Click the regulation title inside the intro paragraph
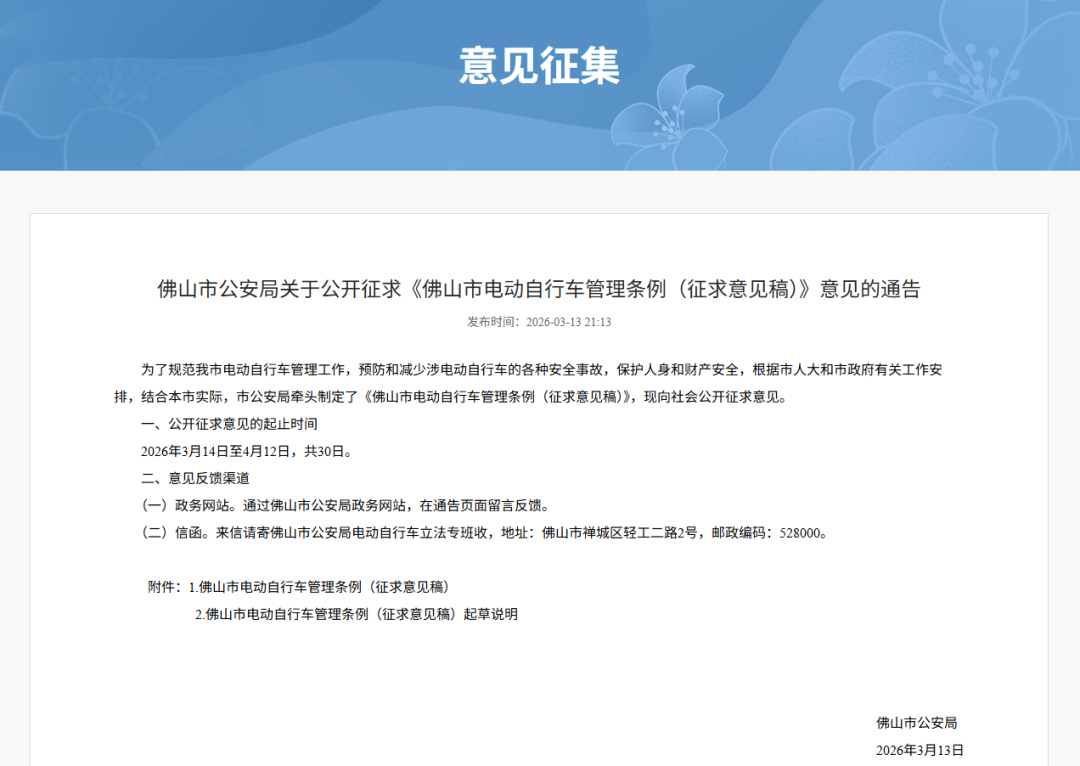The width and height of the screenshot is (1080, 766). click(499, 397)
